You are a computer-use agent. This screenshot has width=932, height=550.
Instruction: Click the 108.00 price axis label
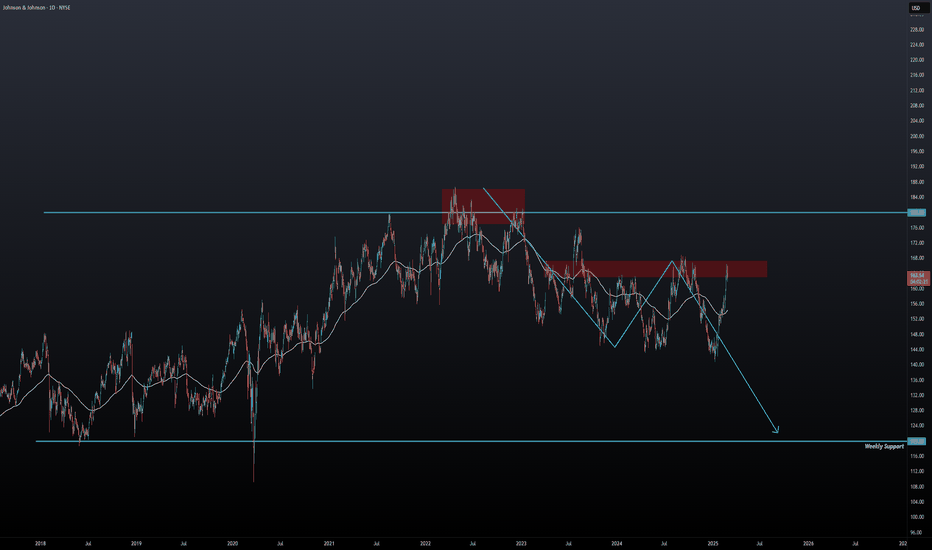coord(917,486)
